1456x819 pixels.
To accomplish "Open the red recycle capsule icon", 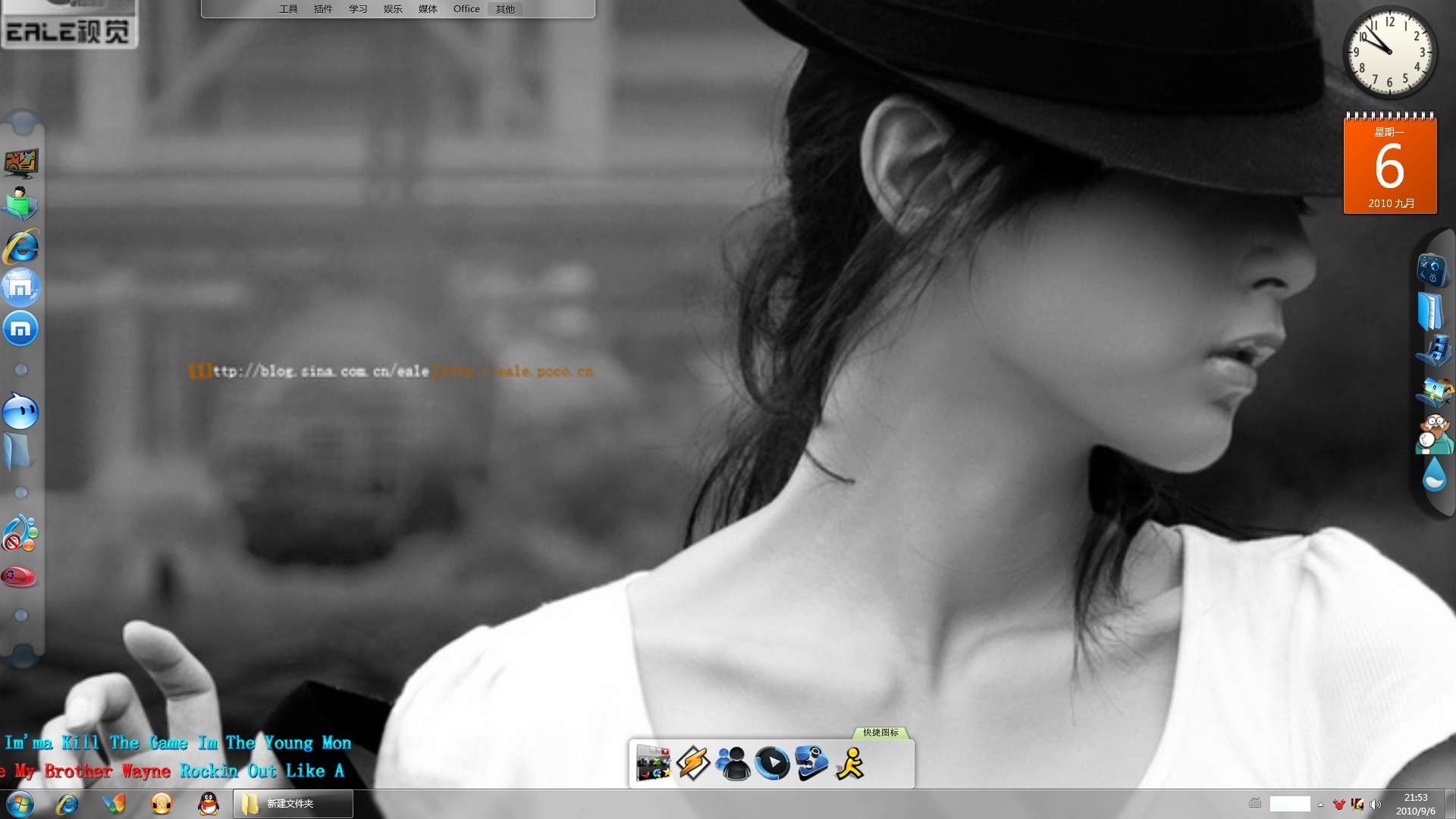I will pyautogui.click(x=20, y=576).
